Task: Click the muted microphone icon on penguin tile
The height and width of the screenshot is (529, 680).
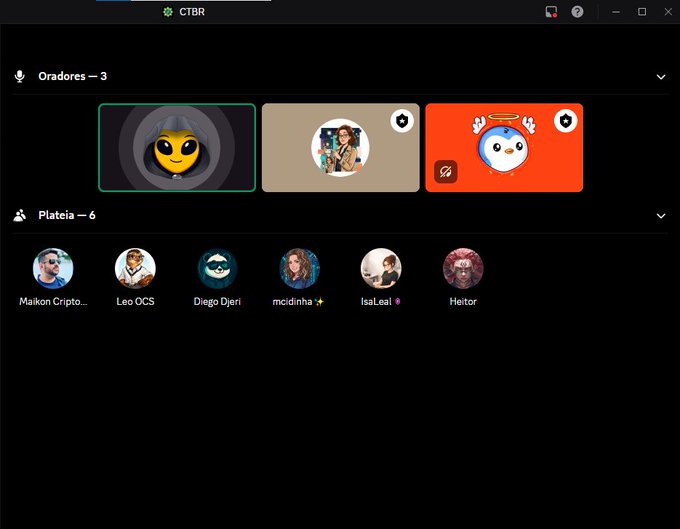Action: (445, 172)
